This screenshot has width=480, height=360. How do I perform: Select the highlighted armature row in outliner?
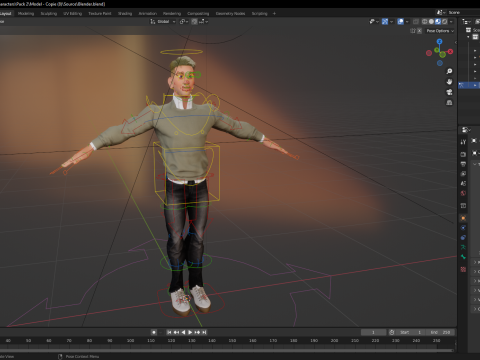coord(469,85)
